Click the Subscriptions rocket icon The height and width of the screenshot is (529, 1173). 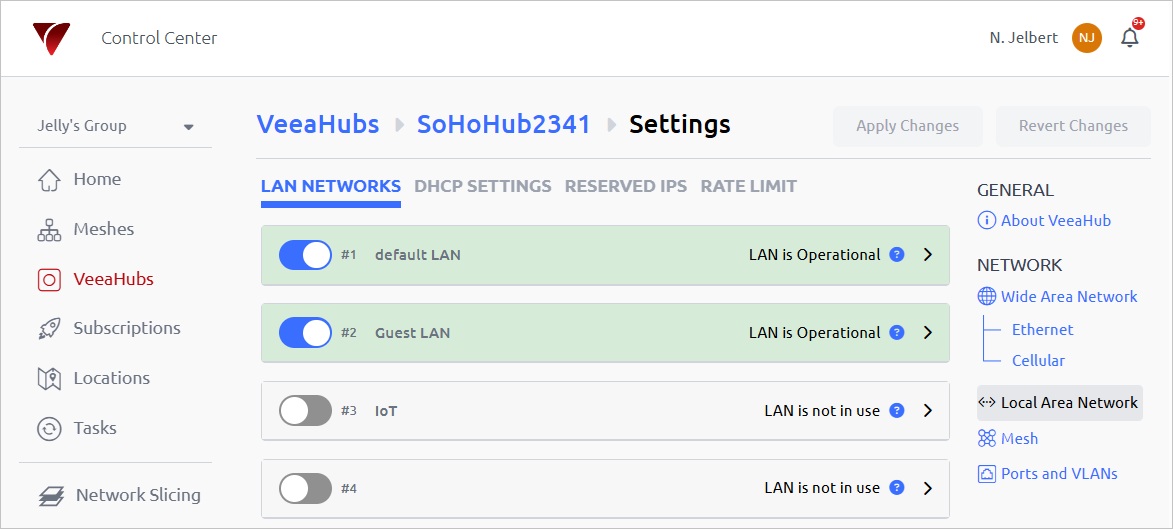49,328
